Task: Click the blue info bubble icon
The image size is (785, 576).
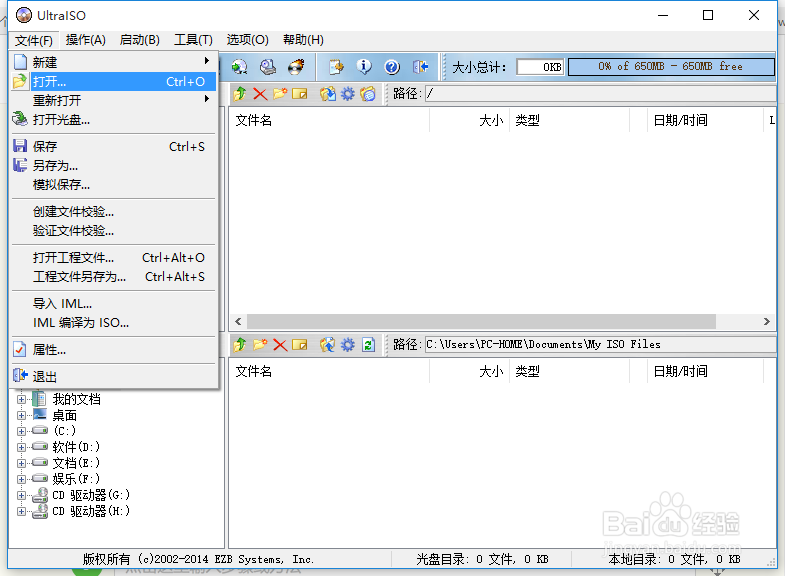Action: click(x=364, y=67)
